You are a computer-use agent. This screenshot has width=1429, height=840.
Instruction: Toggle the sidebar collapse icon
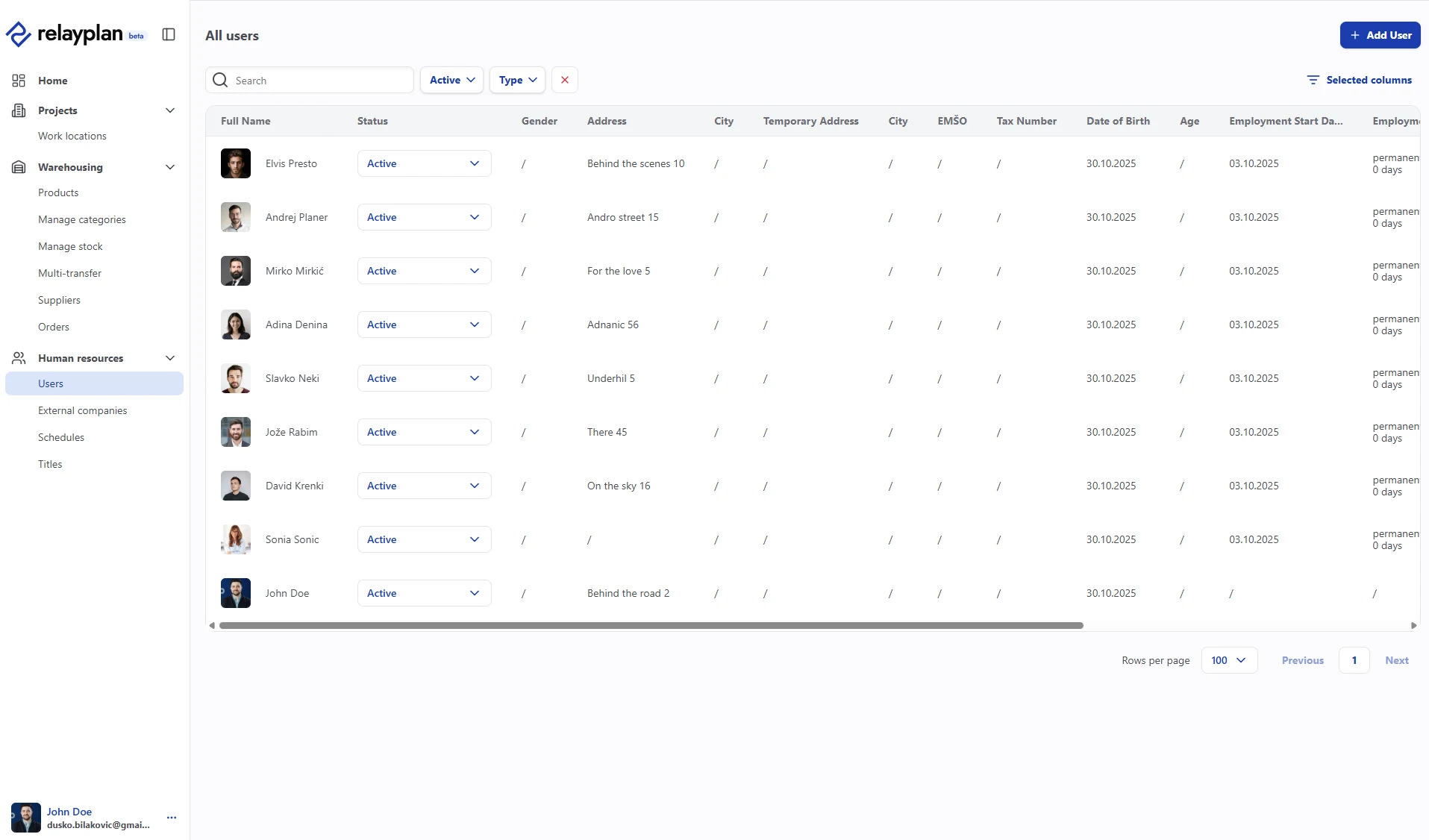169,34
